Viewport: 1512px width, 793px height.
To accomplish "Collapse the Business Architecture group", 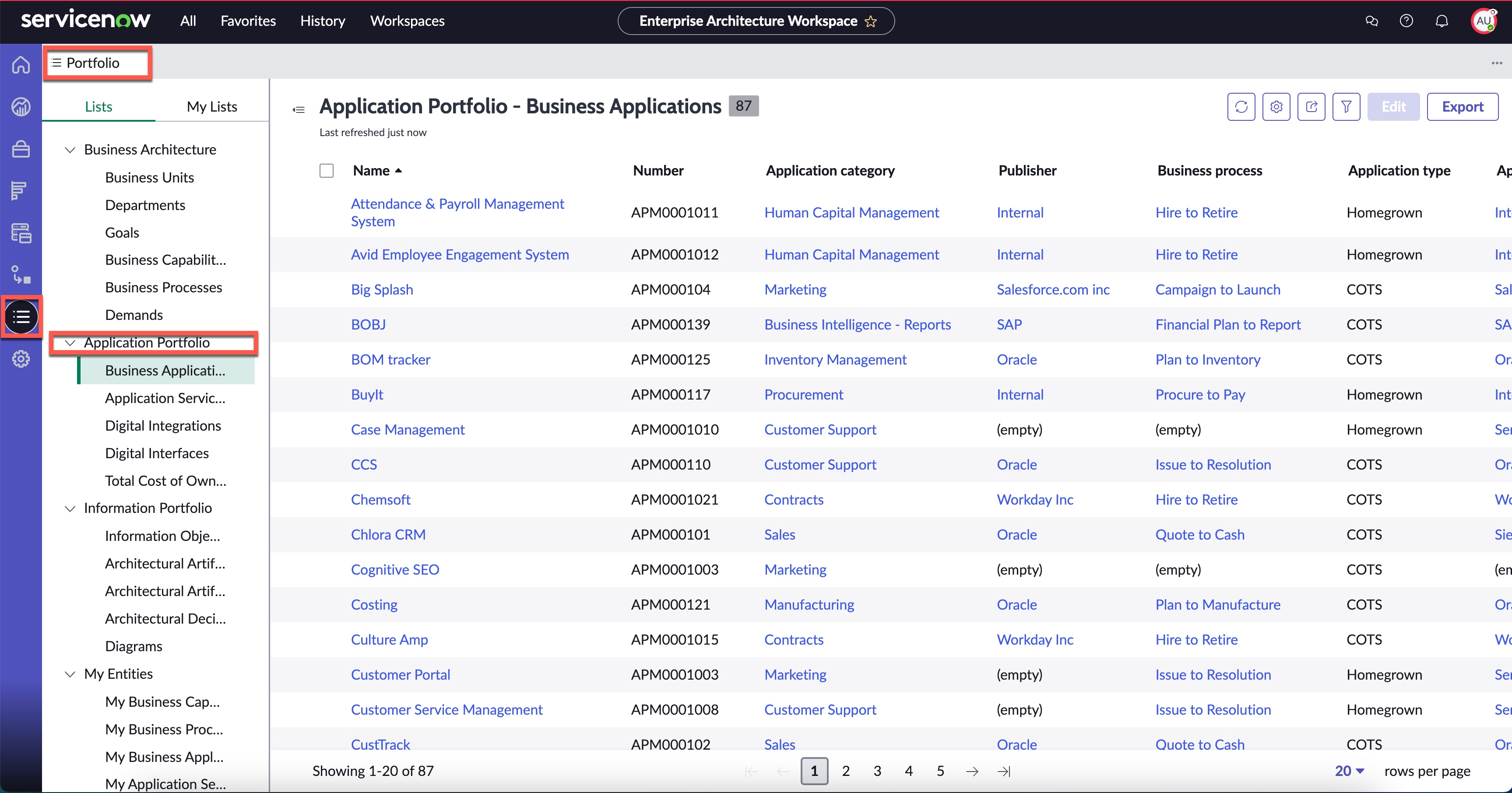I will coord(70,150).
